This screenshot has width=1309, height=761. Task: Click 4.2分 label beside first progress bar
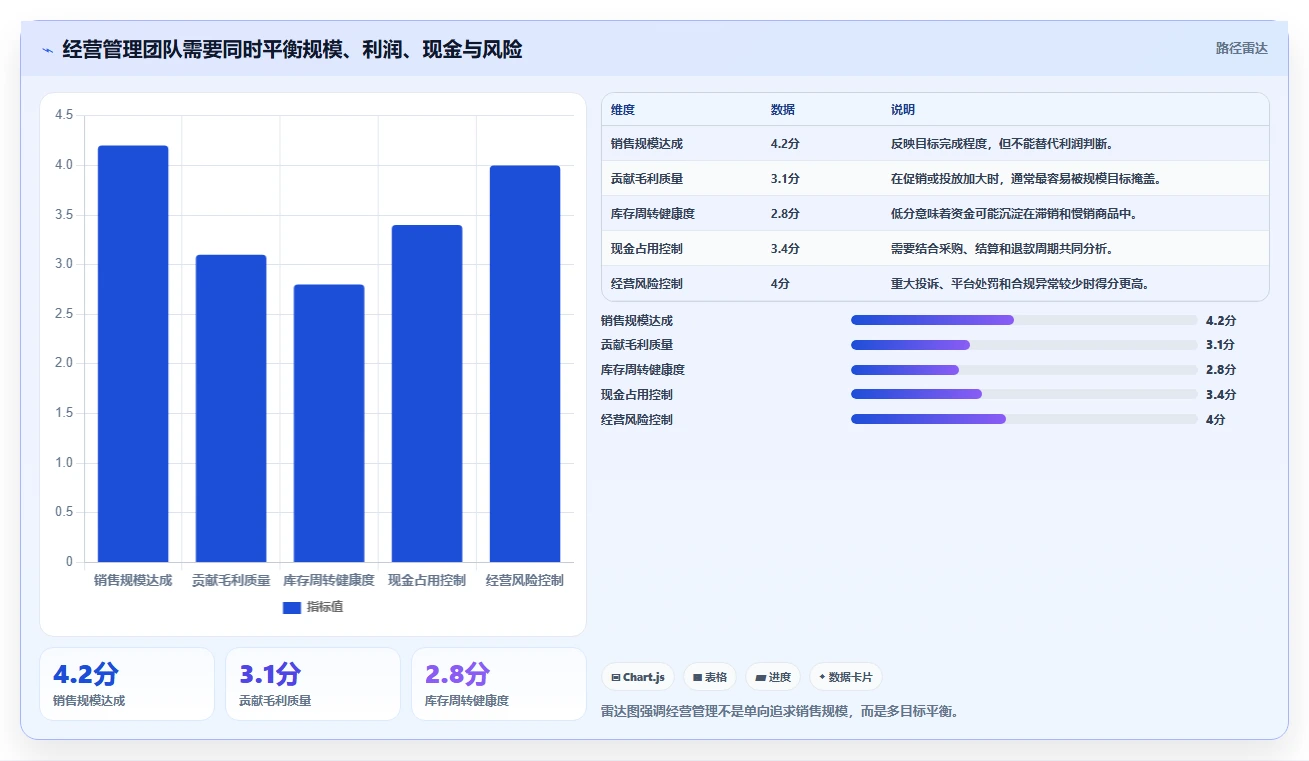pyautogui.click(x=1221, y=321)
